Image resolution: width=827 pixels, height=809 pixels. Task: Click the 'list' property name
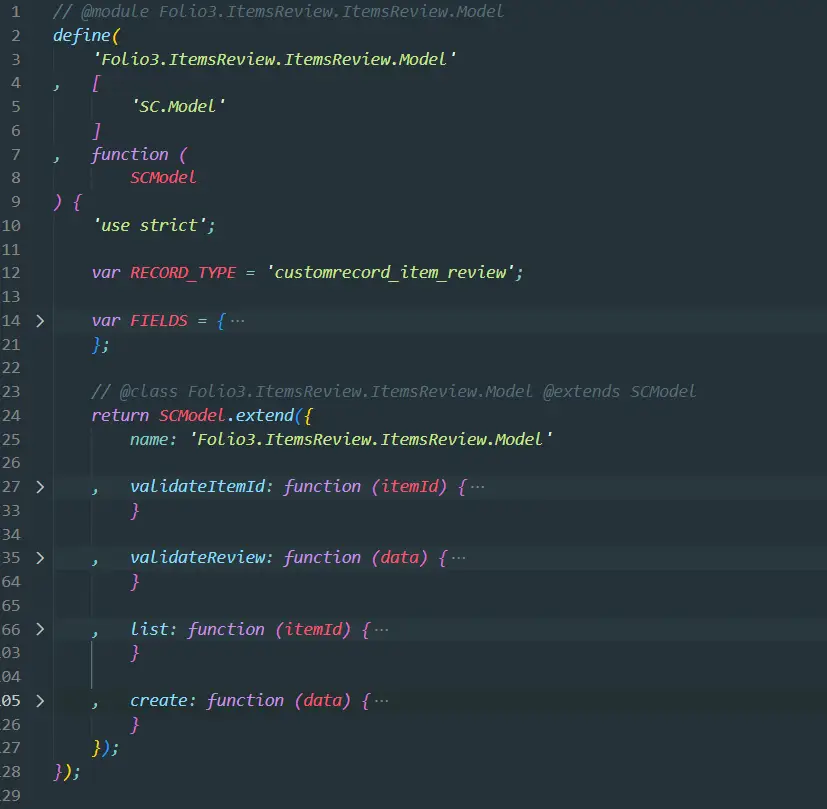tap(149, 629)
